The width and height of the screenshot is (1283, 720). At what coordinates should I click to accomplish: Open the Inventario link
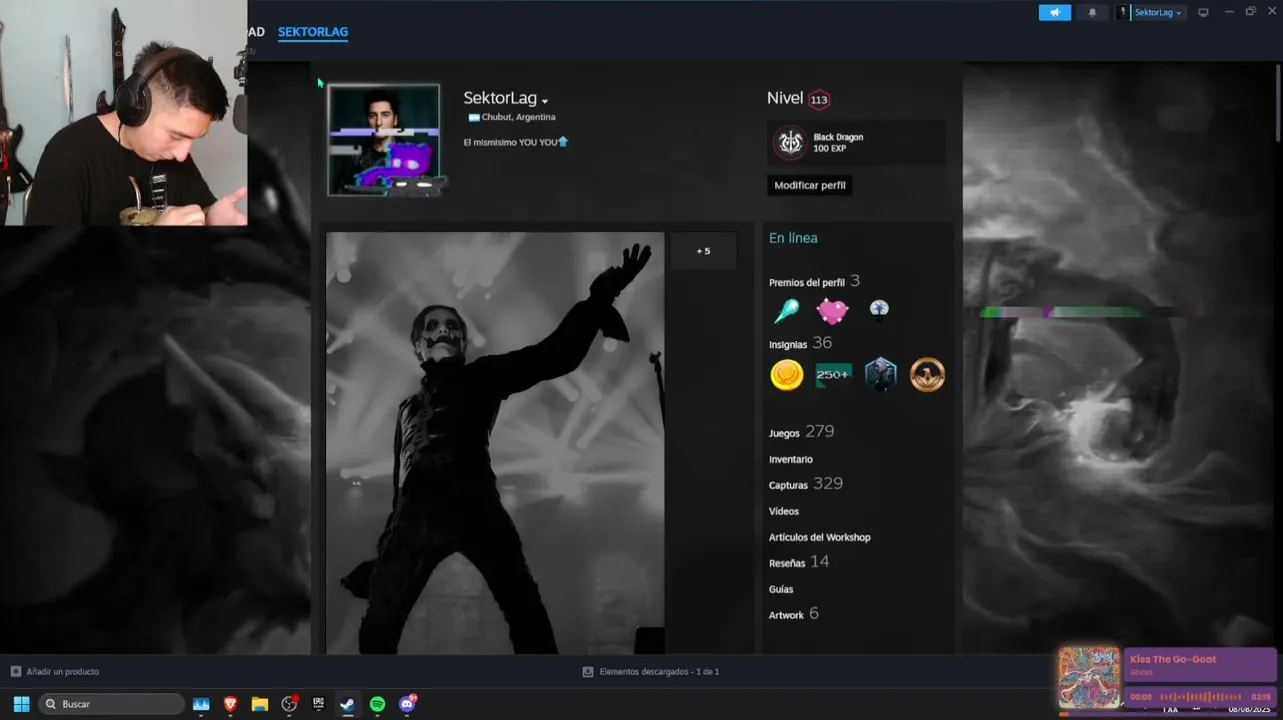point(790,460)
